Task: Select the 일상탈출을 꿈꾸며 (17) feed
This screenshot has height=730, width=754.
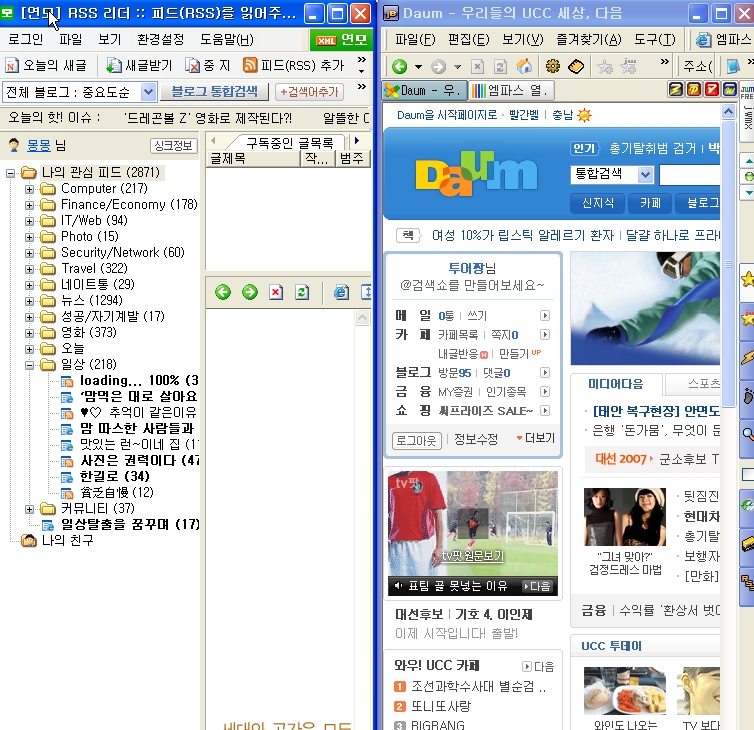Action: point(130,525)
